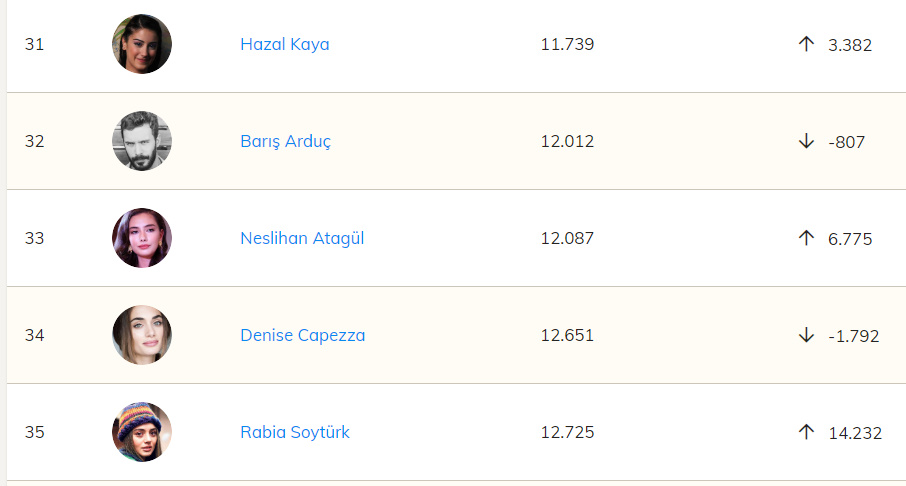The image size is (906, 486).
Task: Click the down arrow beside -807
Action: point(806,141)
